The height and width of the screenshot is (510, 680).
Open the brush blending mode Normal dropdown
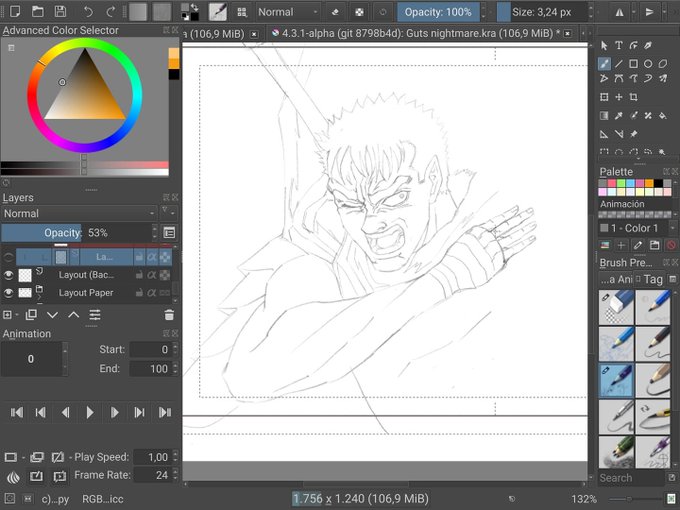pos(288,12)
